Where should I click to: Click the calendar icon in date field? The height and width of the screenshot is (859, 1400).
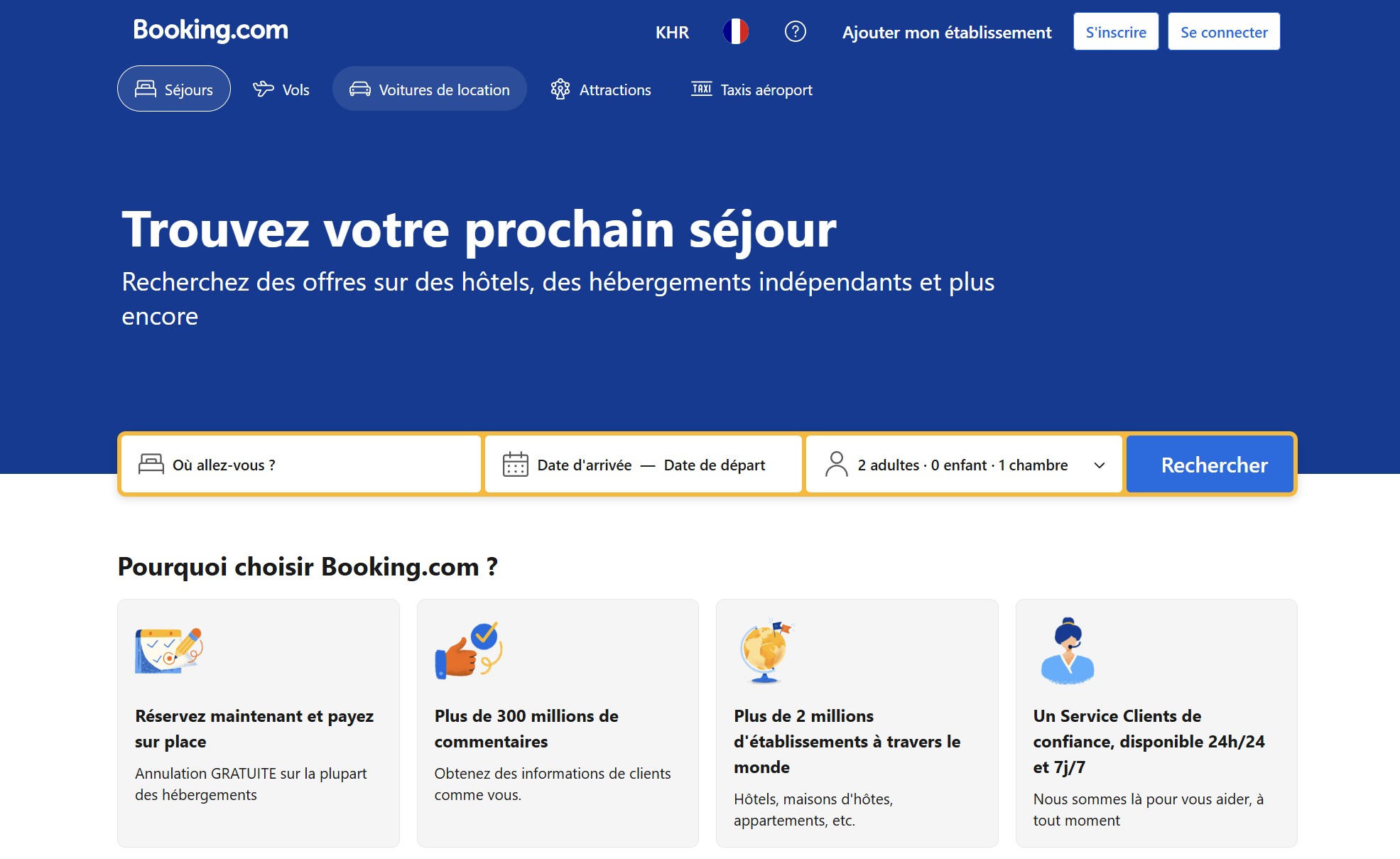click(516, 465)
